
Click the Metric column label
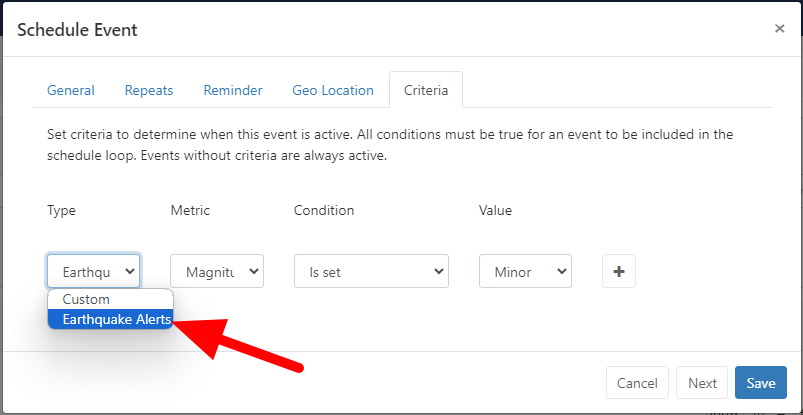[190, 210]
